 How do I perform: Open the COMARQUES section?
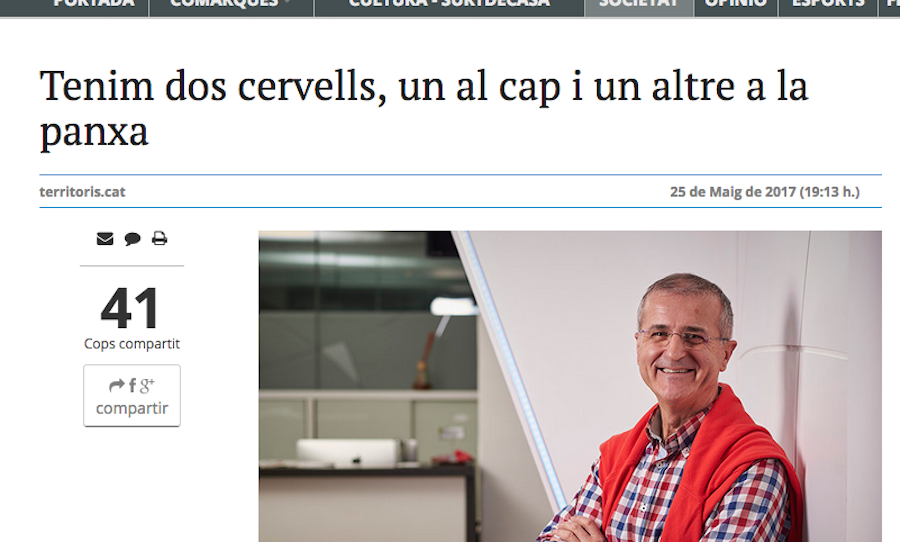(224, 4)
